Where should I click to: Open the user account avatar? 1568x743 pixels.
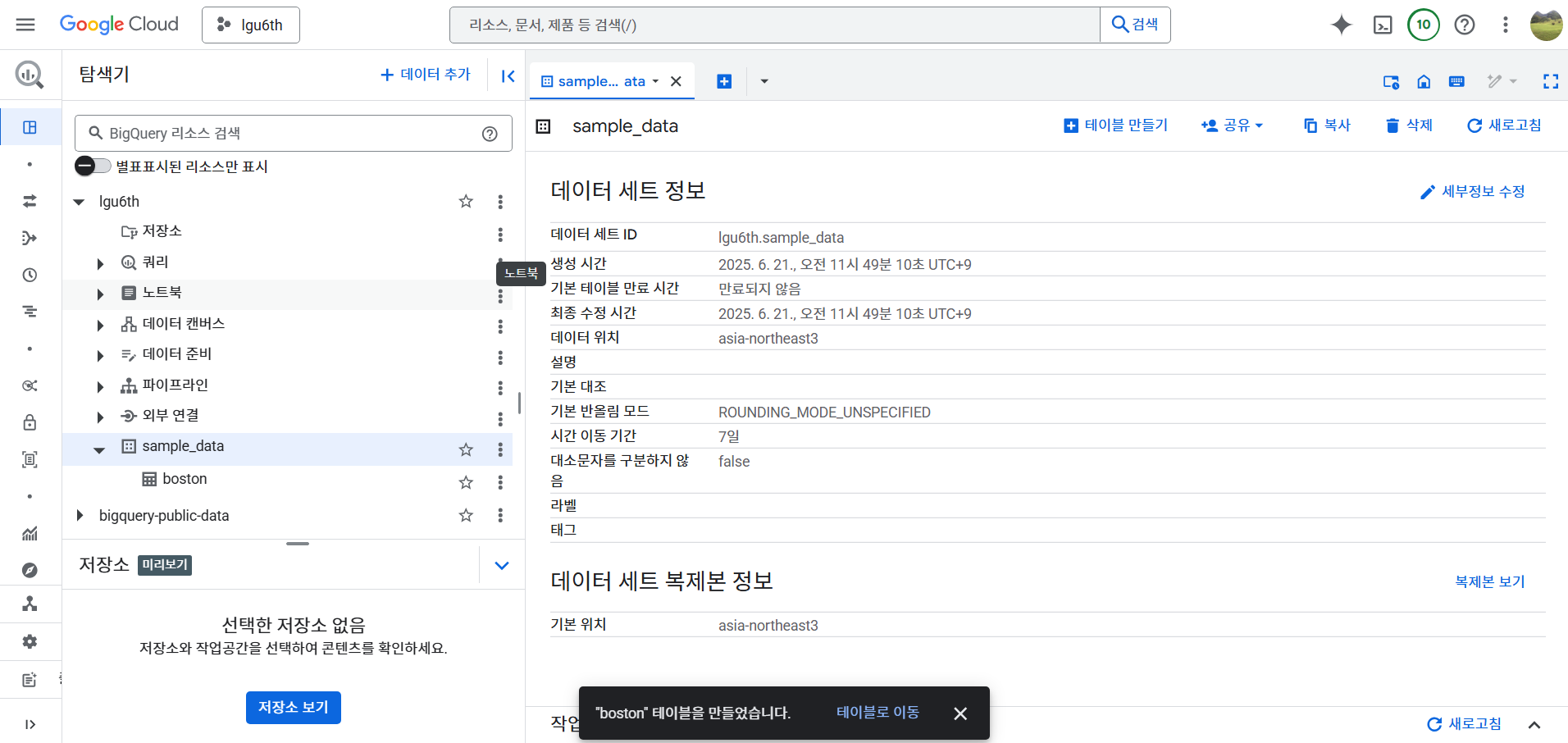click(1546, 25)
